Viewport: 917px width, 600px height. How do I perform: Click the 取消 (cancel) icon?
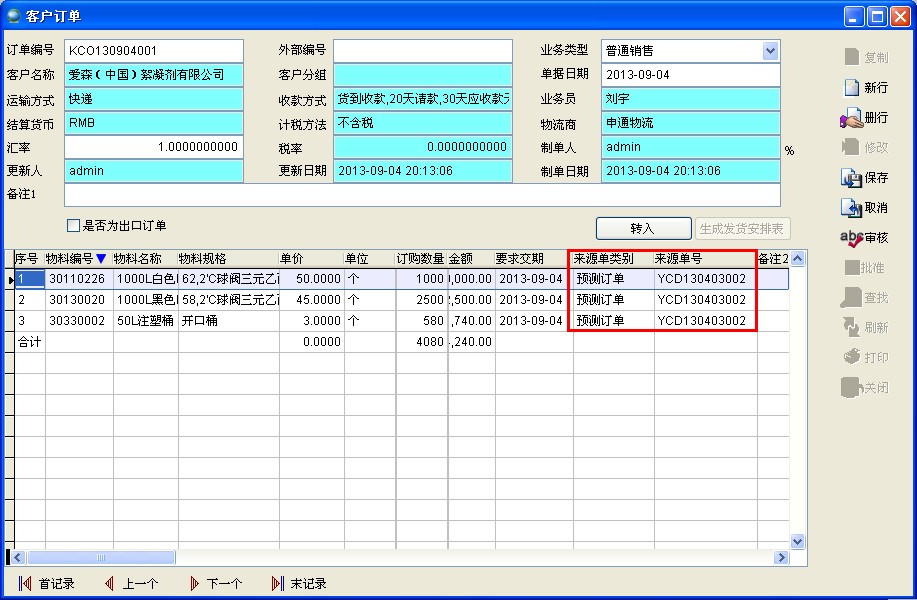pos(851,208)
